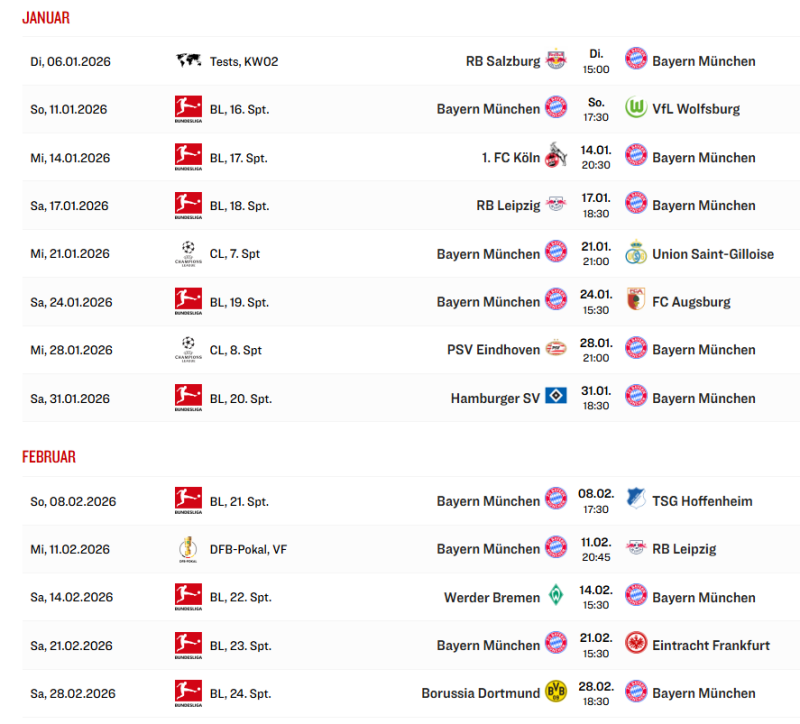Click the Werder Bremen crest
Image resolution: width=800 pixels, height=724 pixels.
point(556,597)
